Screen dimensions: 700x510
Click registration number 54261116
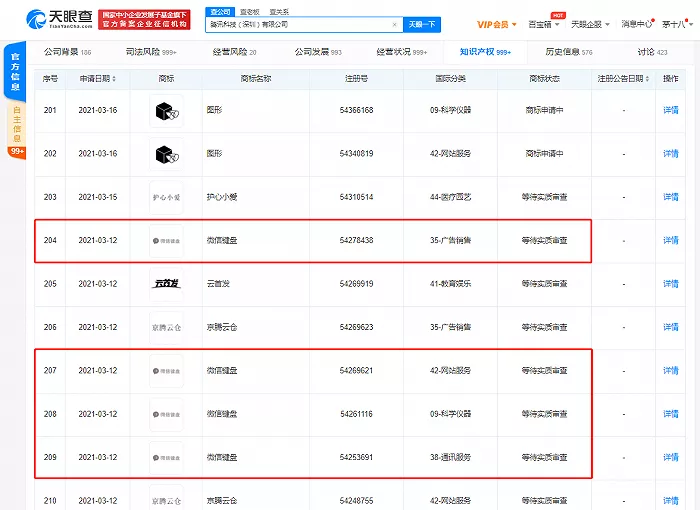coord(356,414)
